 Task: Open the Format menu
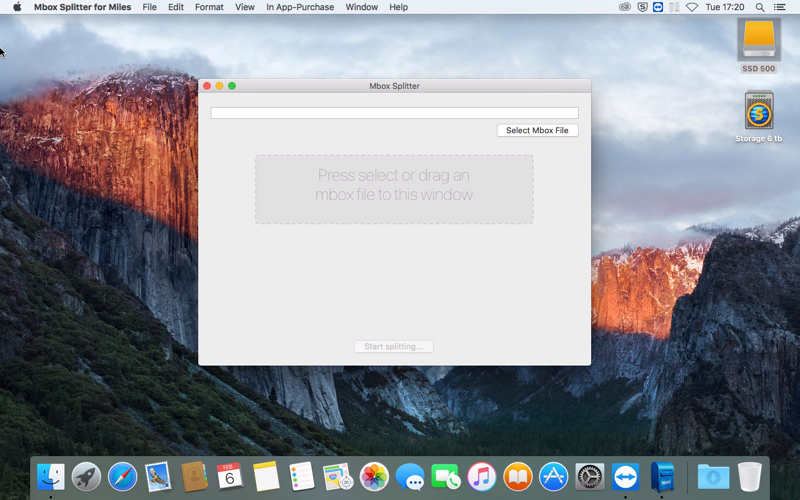click(x=209, y=7)
